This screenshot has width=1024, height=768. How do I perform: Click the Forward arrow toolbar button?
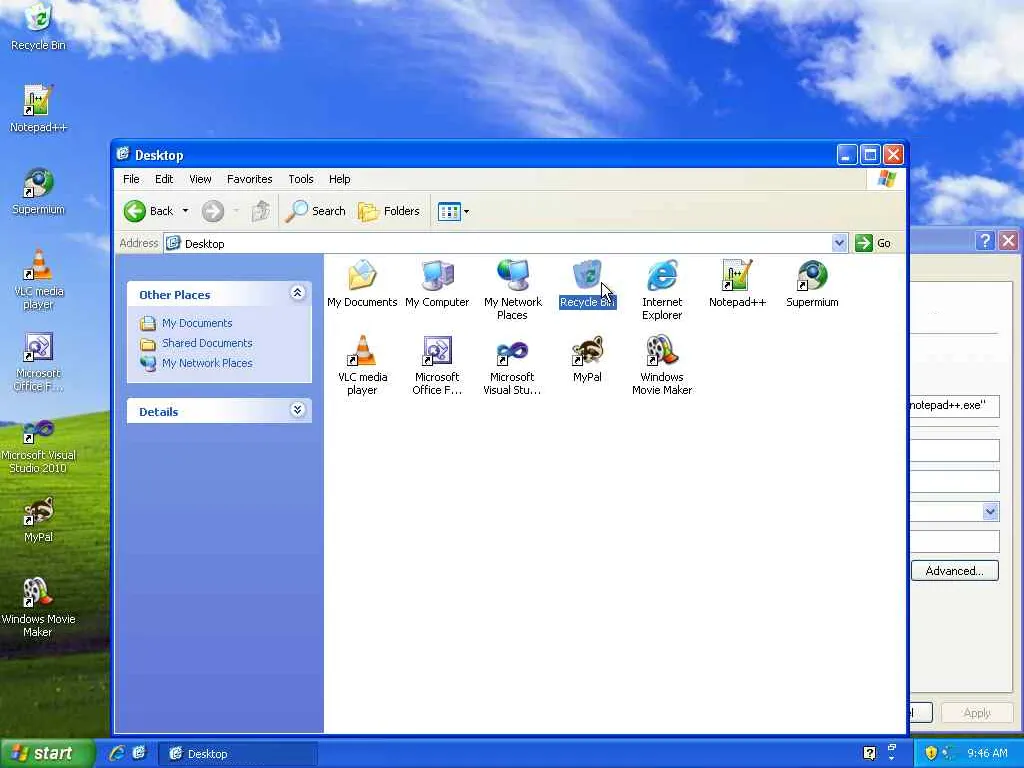click(212, 211)
